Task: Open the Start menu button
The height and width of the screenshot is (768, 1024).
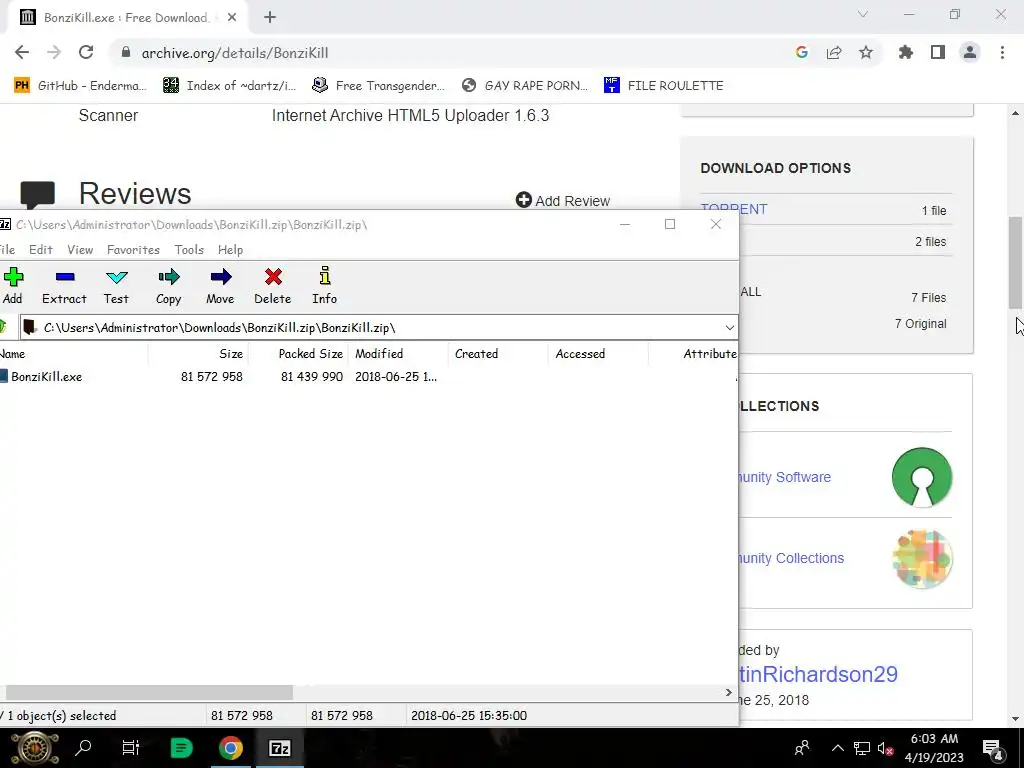Action: [35, 748]
